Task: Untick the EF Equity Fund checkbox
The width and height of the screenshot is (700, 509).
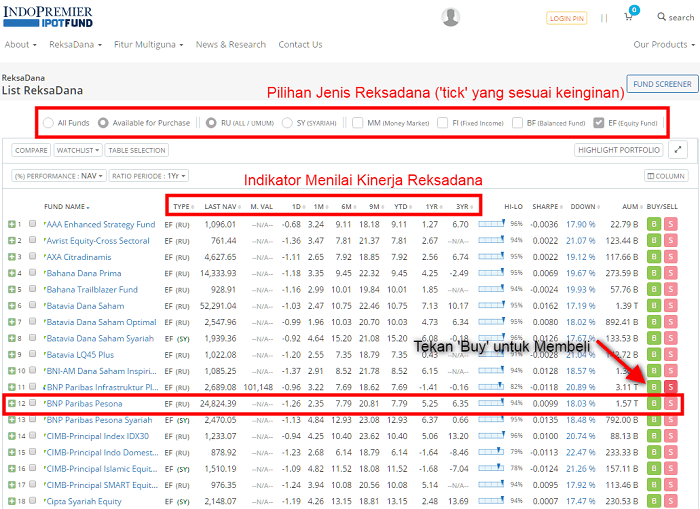Action: (599, 123)
